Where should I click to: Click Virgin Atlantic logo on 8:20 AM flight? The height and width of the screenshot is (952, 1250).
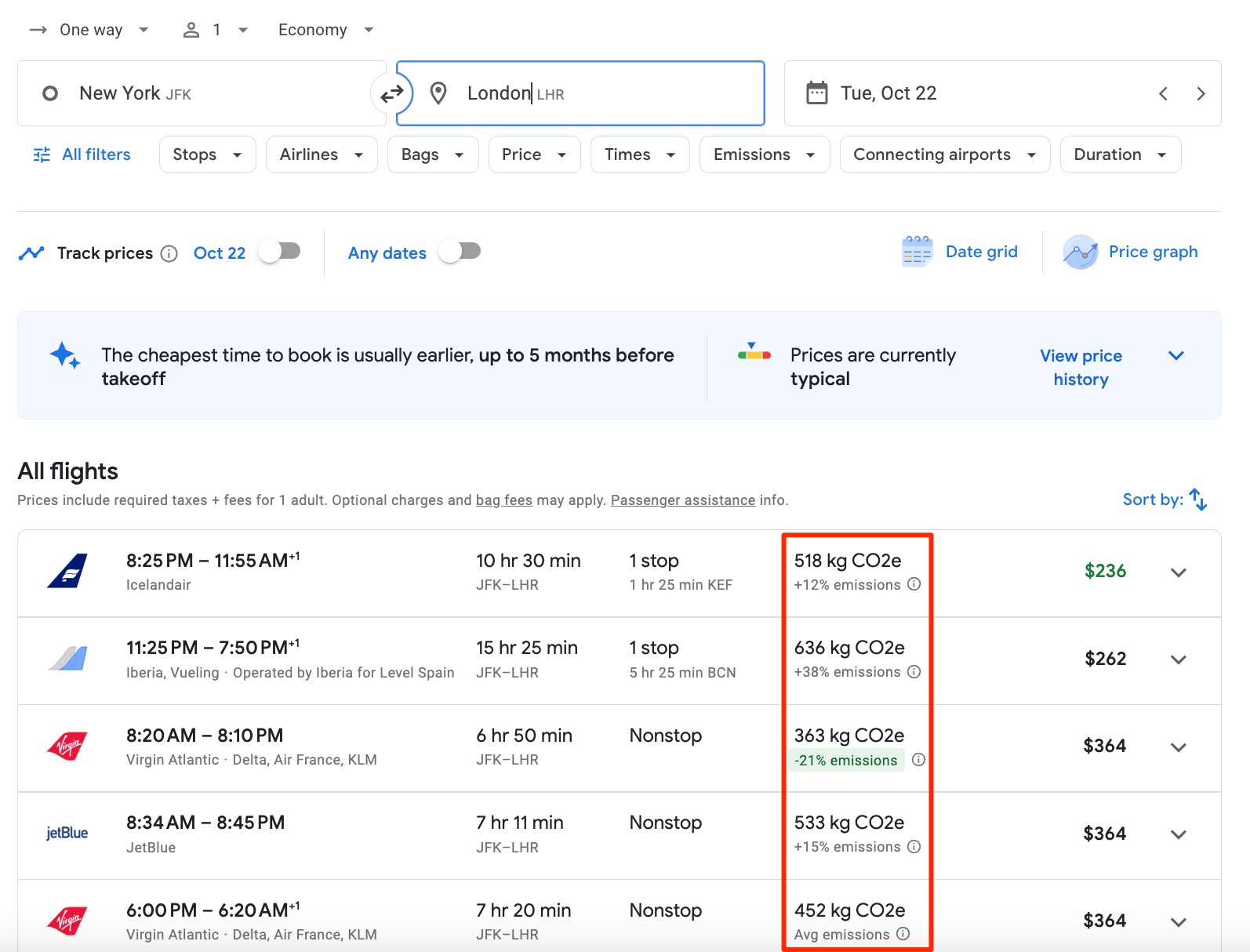[67, 747]
